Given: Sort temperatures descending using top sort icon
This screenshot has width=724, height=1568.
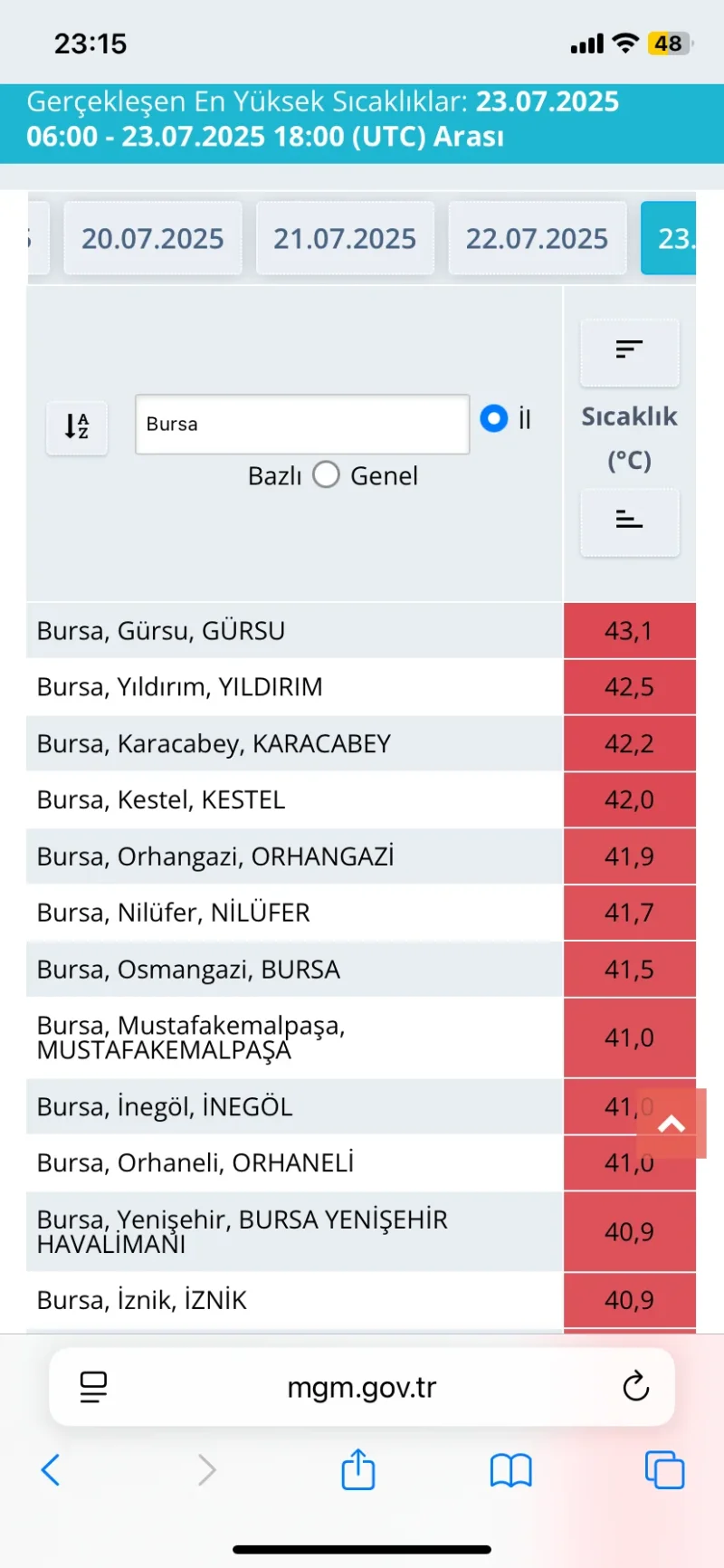Looking at the screenshot, I should (629, 351).
